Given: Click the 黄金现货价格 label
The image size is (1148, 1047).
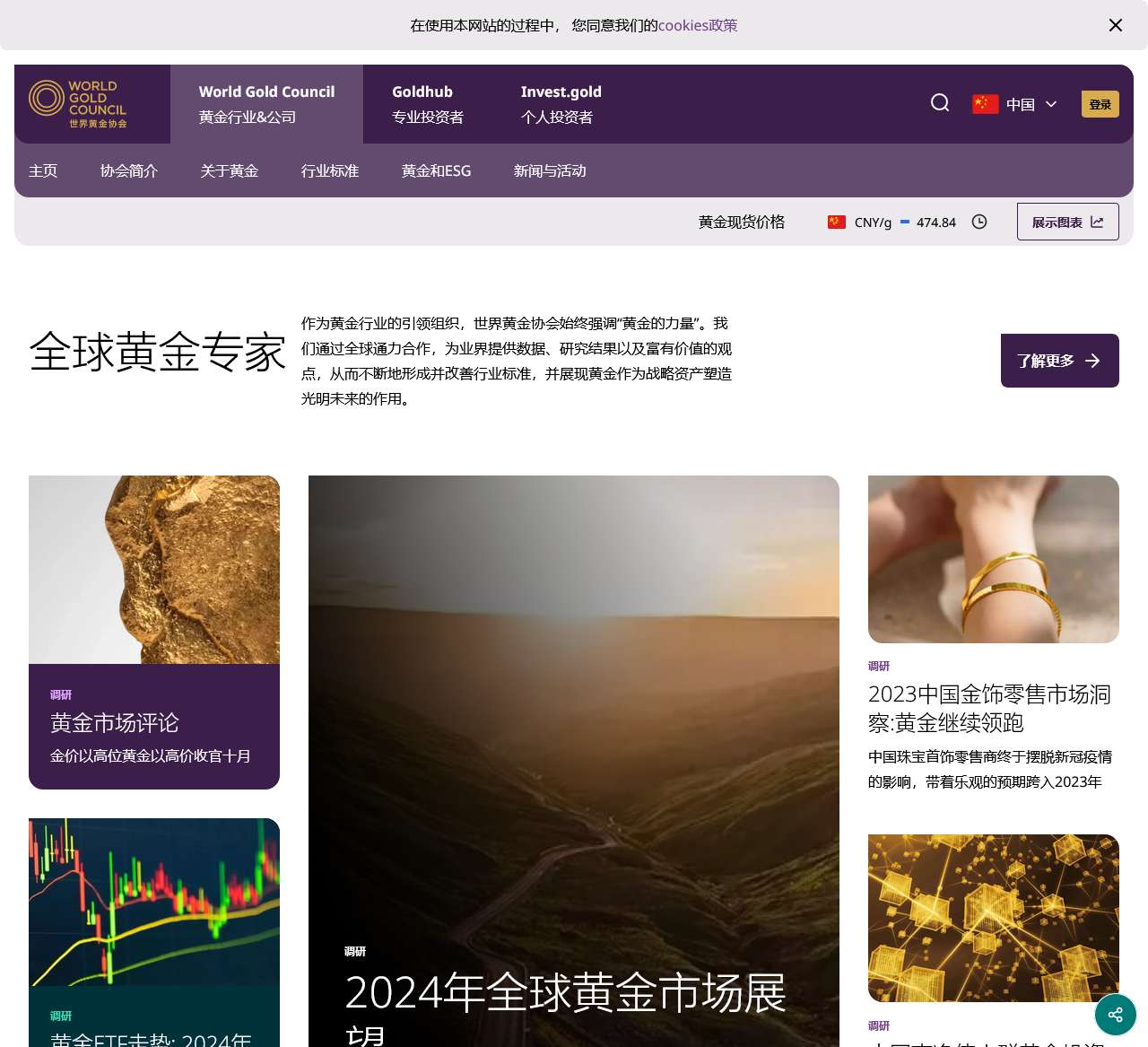Looking at the screenshot, I should [x=742, y=222].
